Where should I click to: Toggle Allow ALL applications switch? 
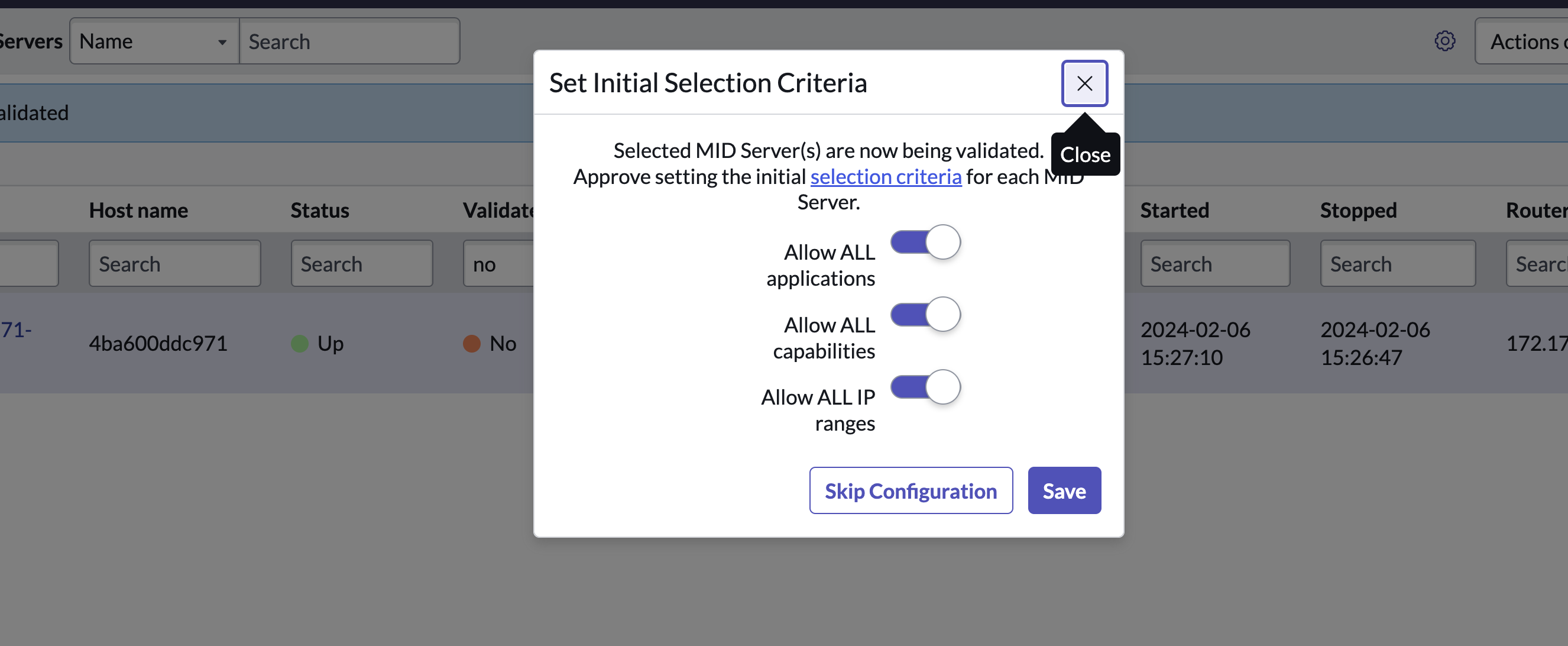point(925,243)
